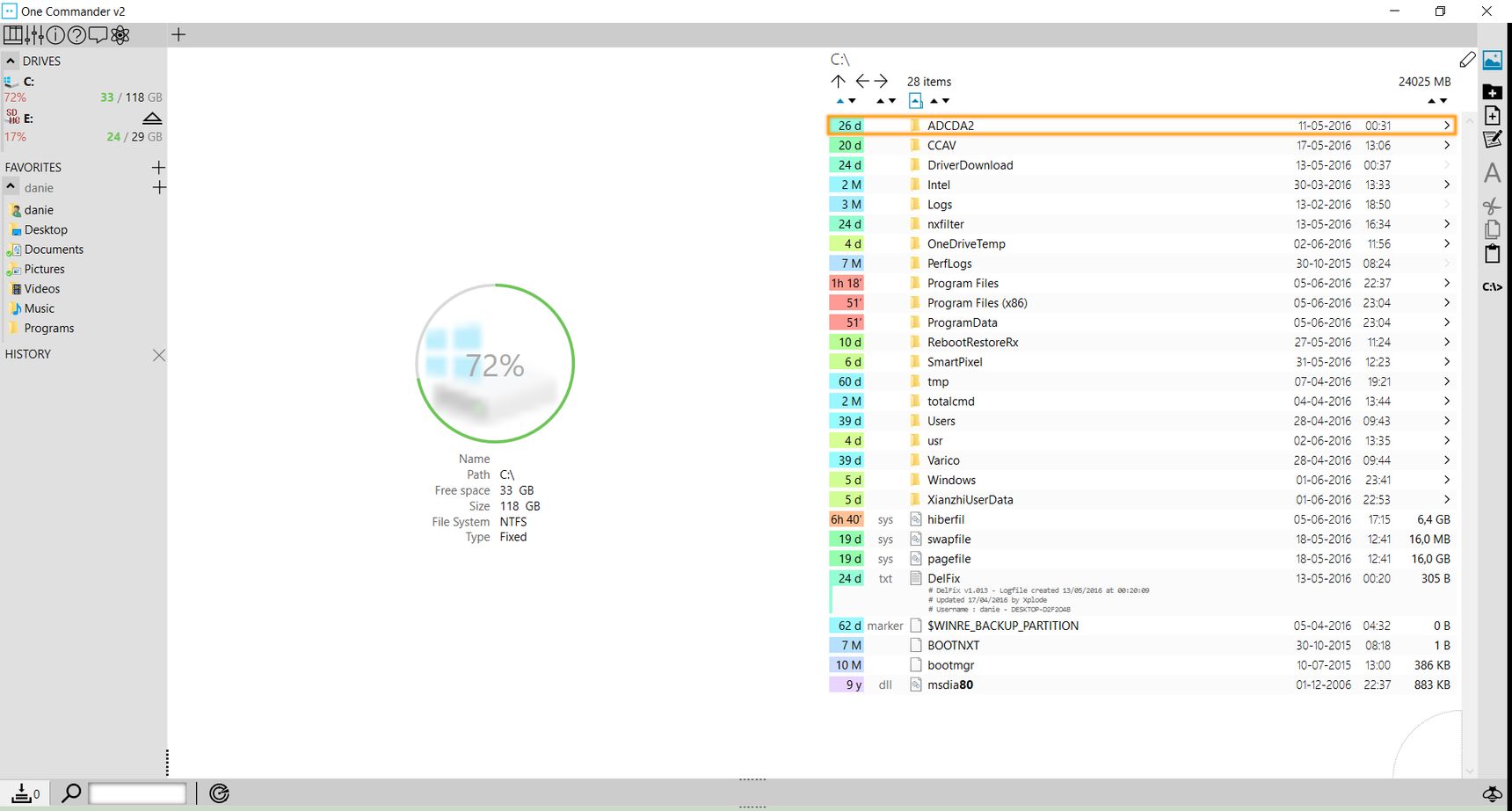Open Videos favorite

[x=41, y=288]
